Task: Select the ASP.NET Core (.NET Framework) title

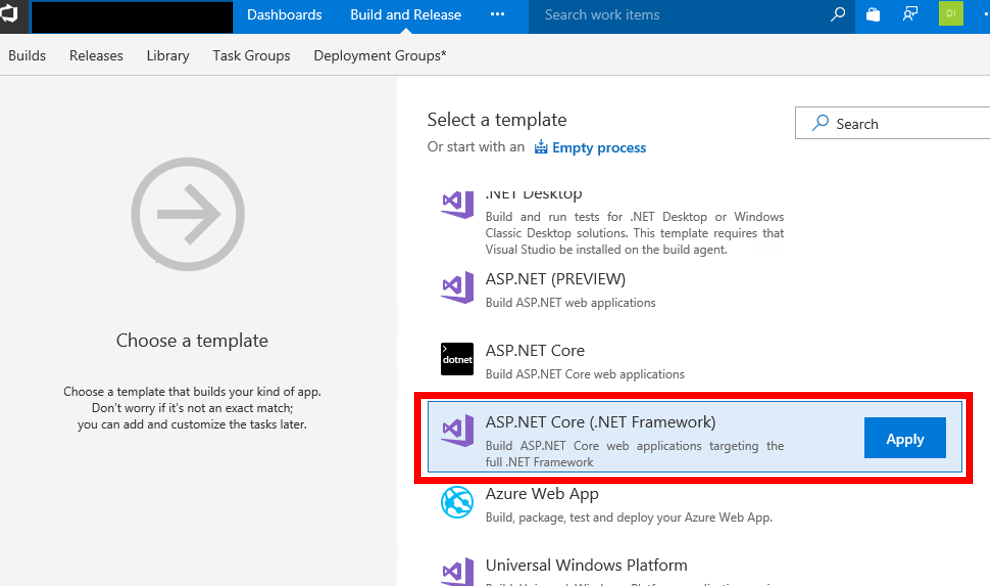Action: (600, 422)
